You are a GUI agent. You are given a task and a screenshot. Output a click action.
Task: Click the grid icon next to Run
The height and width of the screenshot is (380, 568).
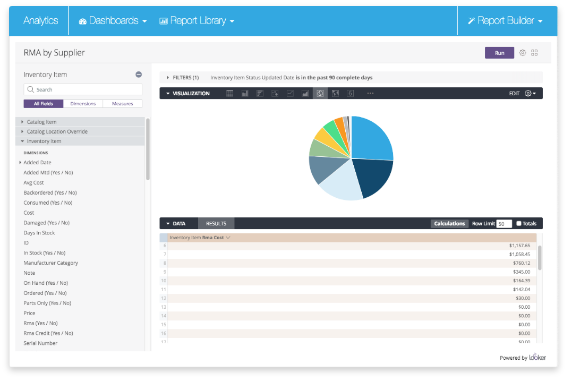pos(534,53)
